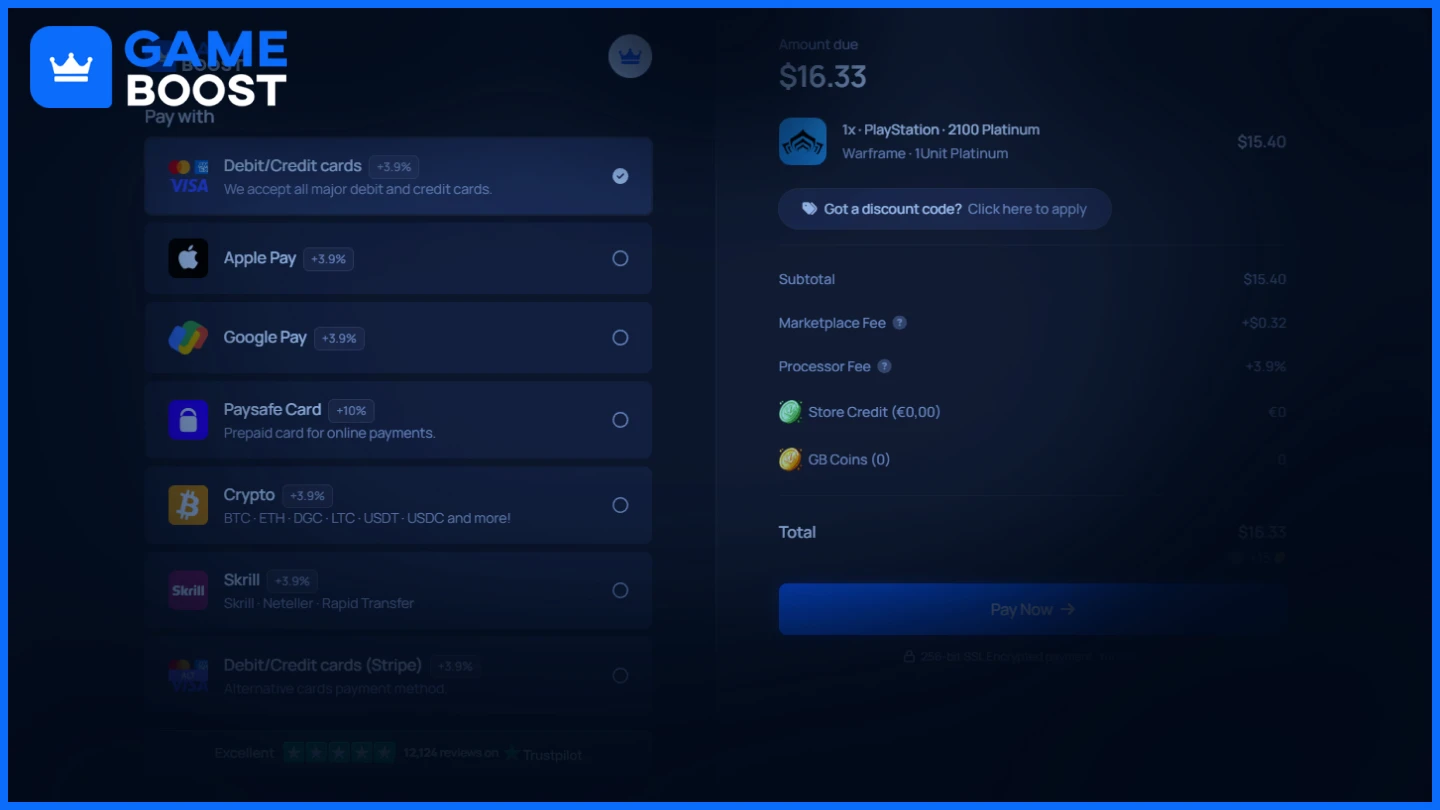This screenshot has height=810, width=1440.
Task: Click the Google Pay logo icon
Action: pos(188,338)
